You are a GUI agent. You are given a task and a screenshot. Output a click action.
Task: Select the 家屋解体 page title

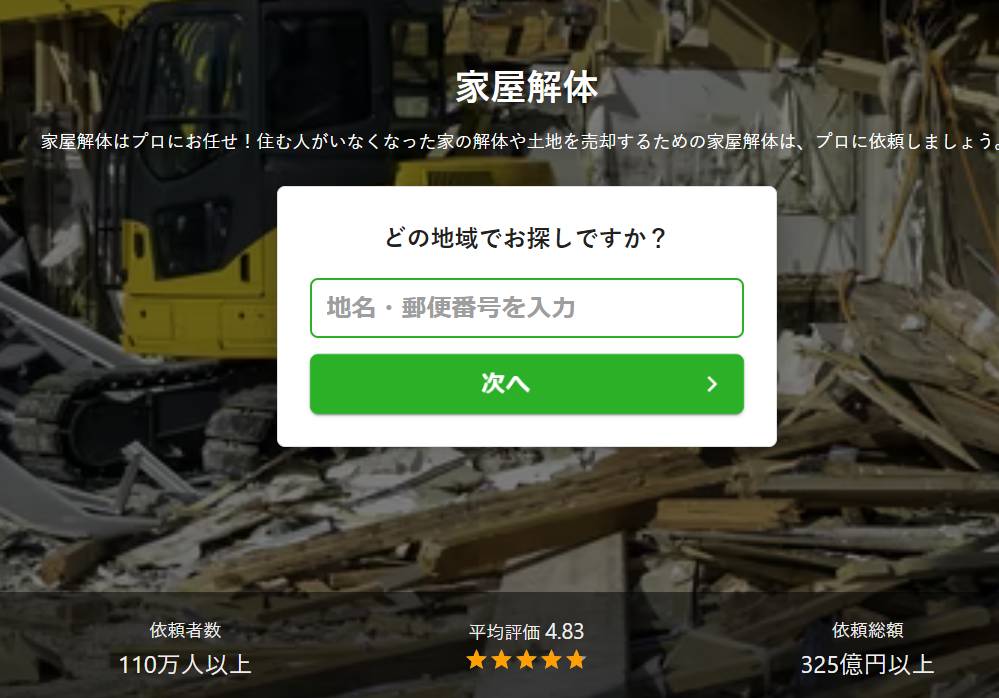526,87
